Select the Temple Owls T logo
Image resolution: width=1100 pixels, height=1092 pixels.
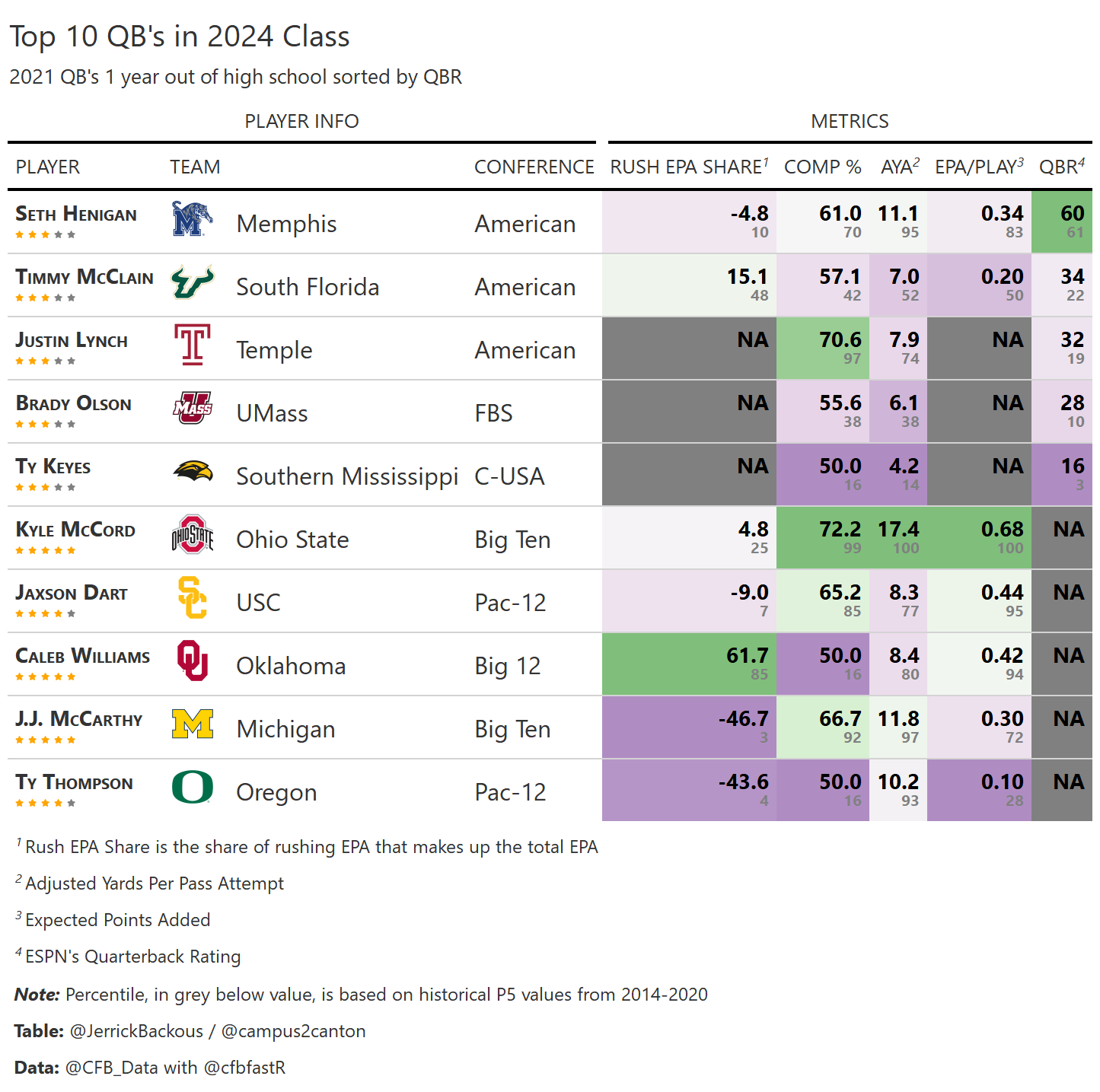tap(192, 345)
